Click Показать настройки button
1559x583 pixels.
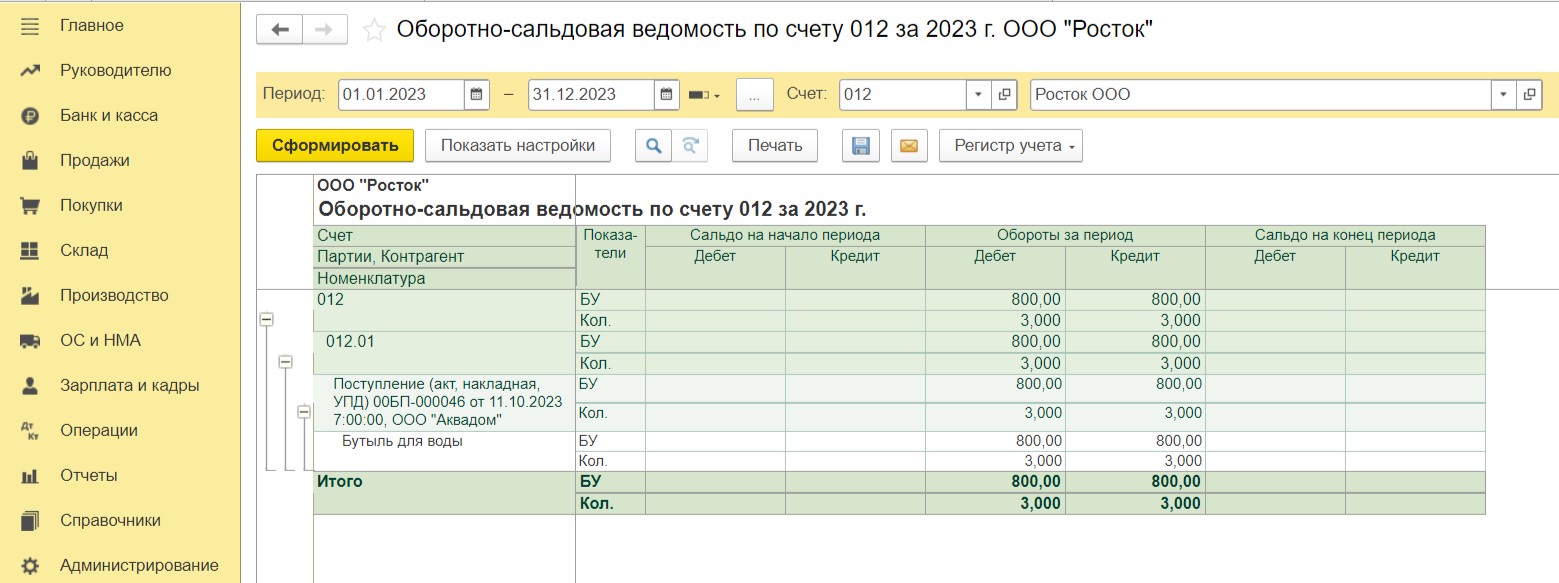518,146
